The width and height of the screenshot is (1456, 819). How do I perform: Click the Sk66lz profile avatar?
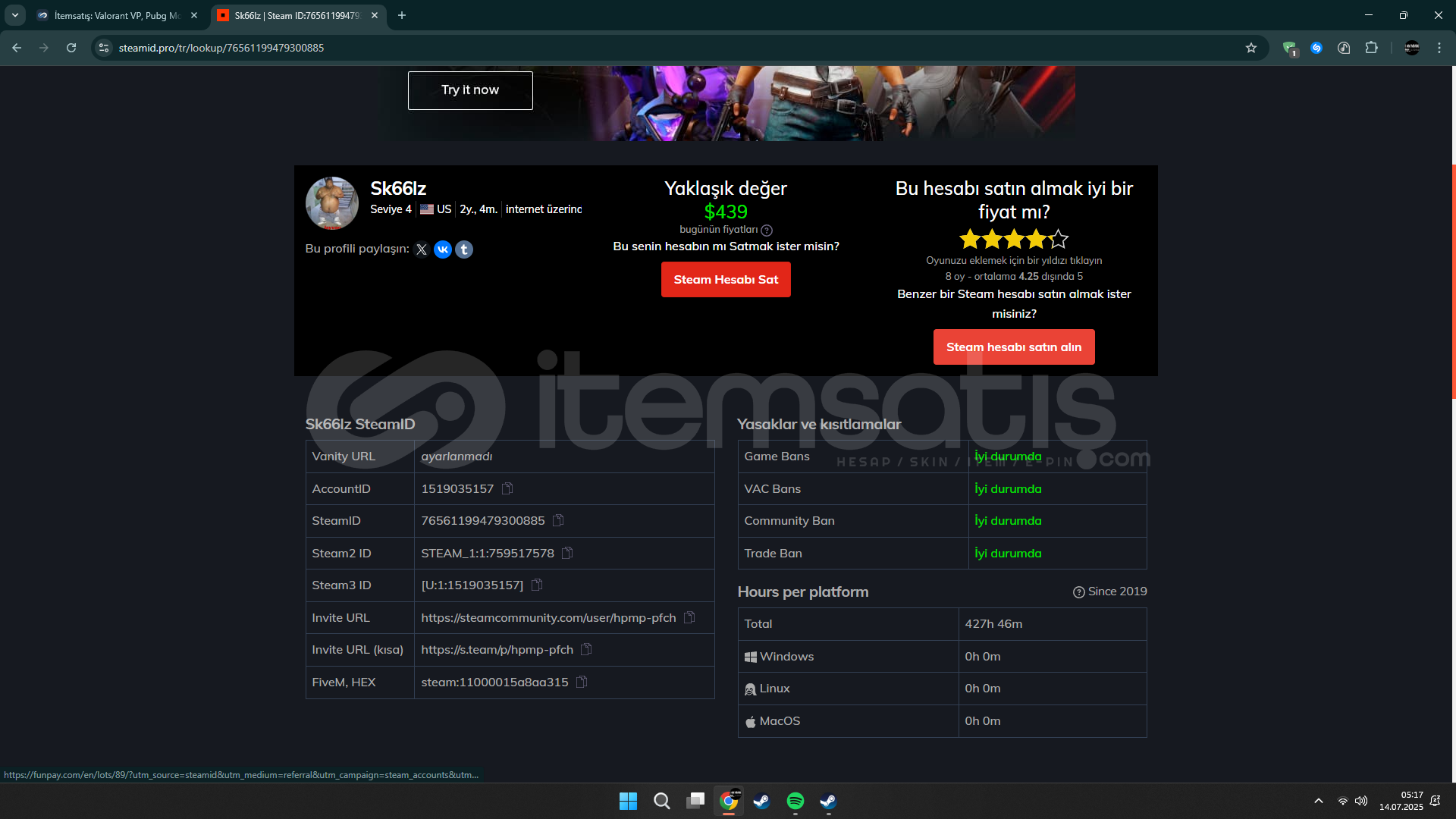[332, 203]
